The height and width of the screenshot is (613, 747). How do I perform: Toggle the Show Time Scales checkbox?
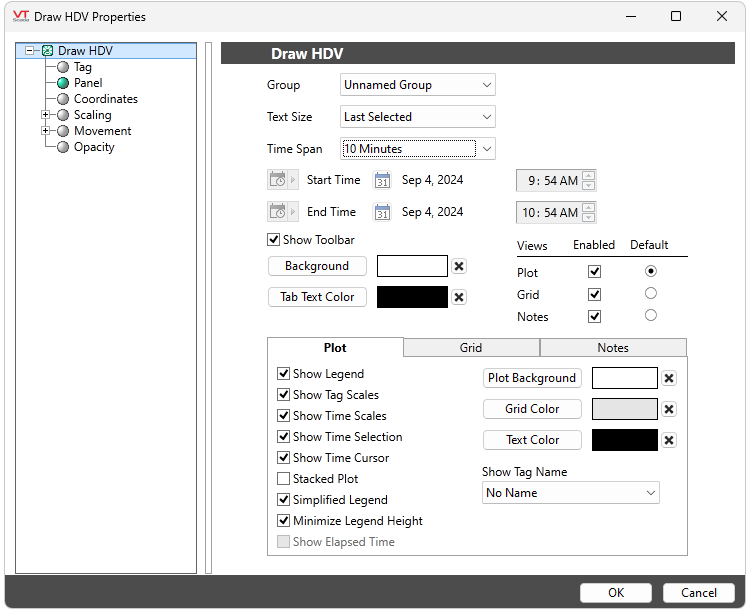coord(283,415)
